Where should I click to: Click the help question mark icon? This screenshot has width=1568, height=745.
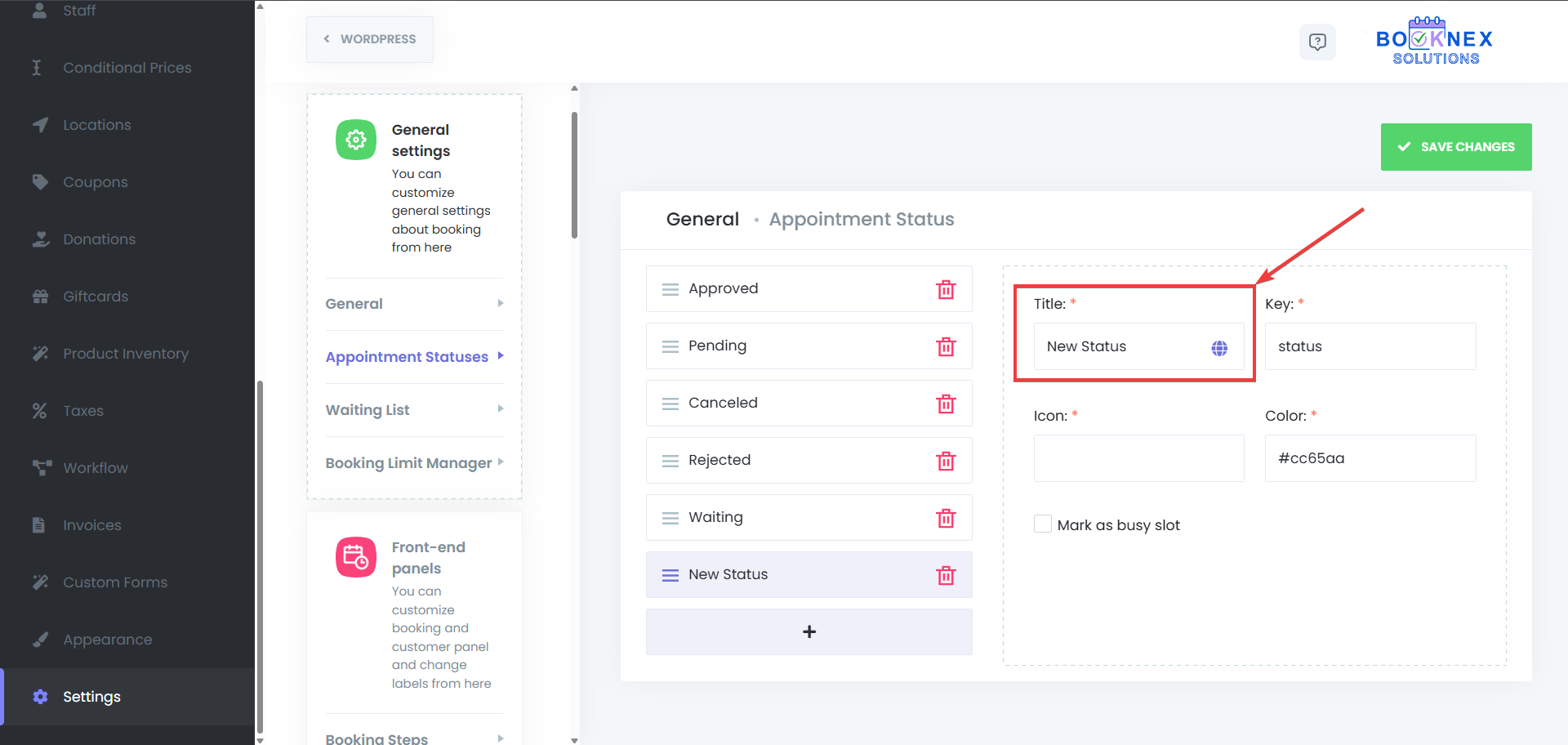coord(1317,42)
